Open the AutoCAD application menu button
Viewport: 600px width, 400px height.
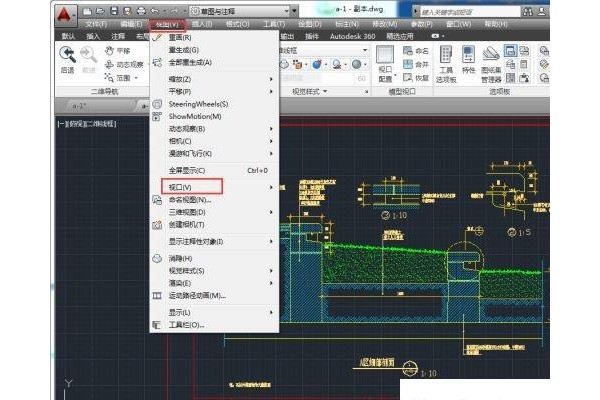tap(64, 15)
